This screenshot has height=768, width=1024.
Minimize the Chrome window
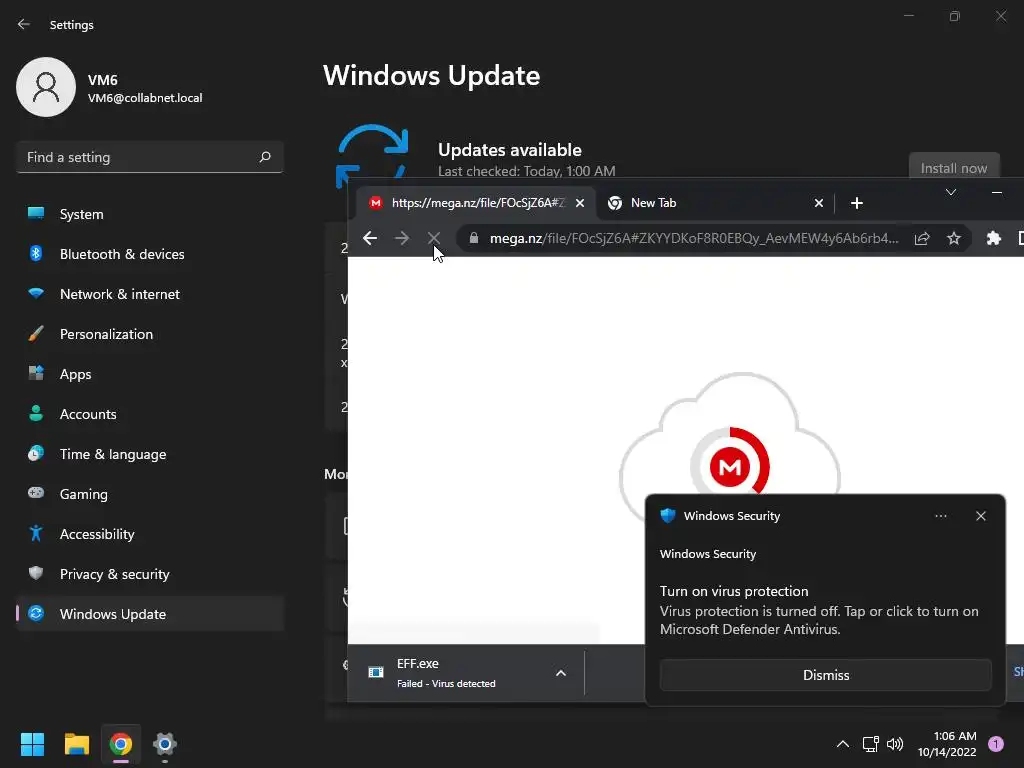tap(997, 192)
